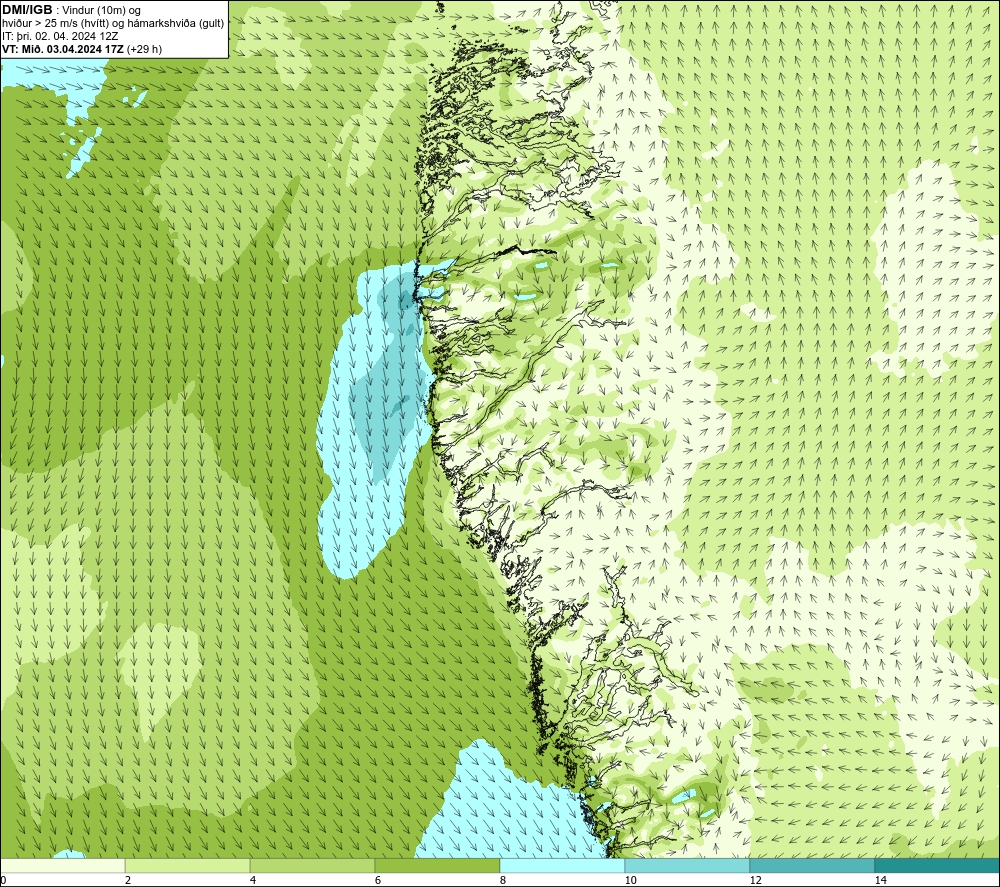Click the '8' scale label
Screen dimensions: 1000x887
503,880
